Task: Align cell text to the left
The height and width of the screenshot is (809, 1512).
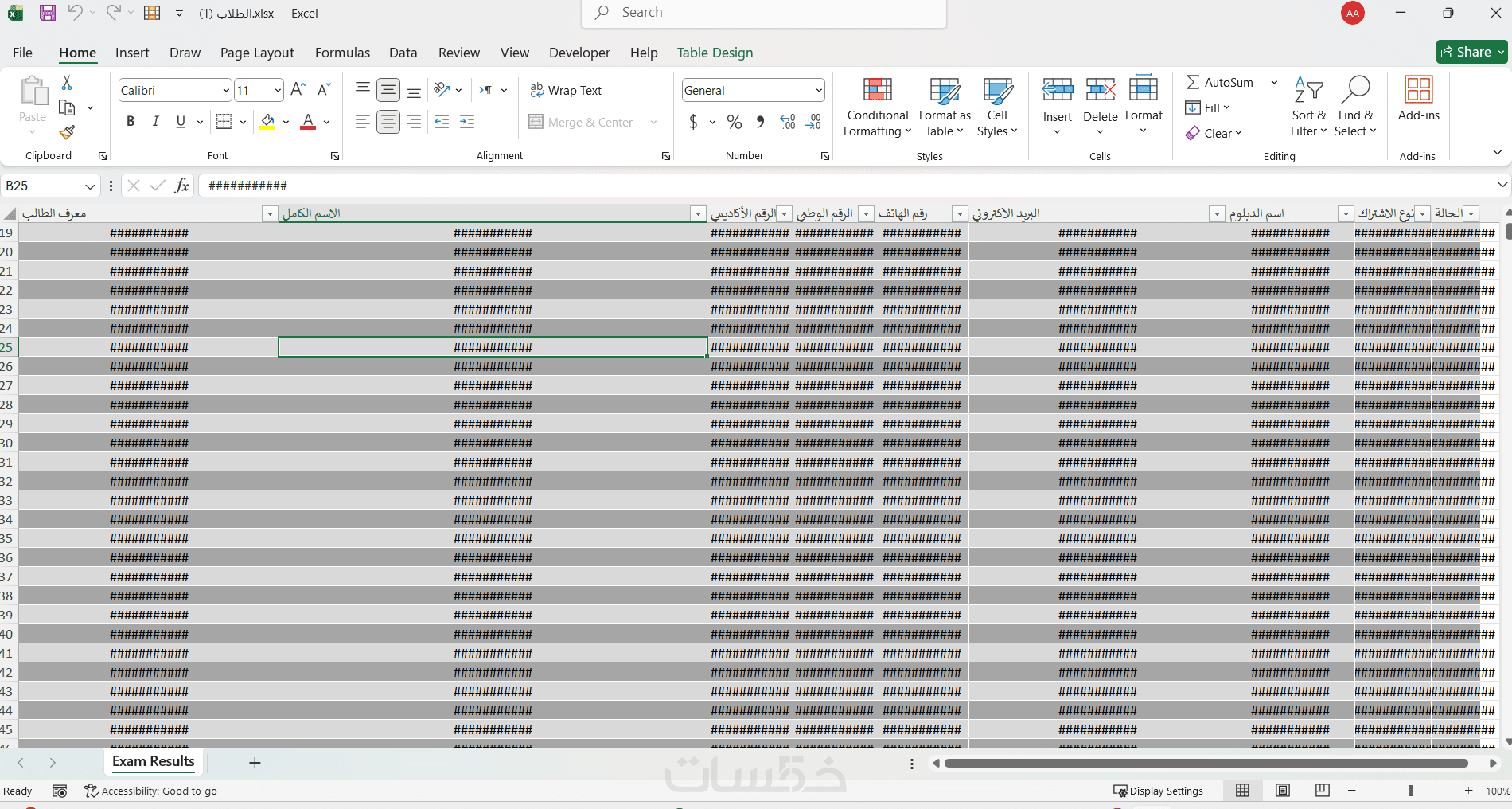Action: (x=363, y=122)
